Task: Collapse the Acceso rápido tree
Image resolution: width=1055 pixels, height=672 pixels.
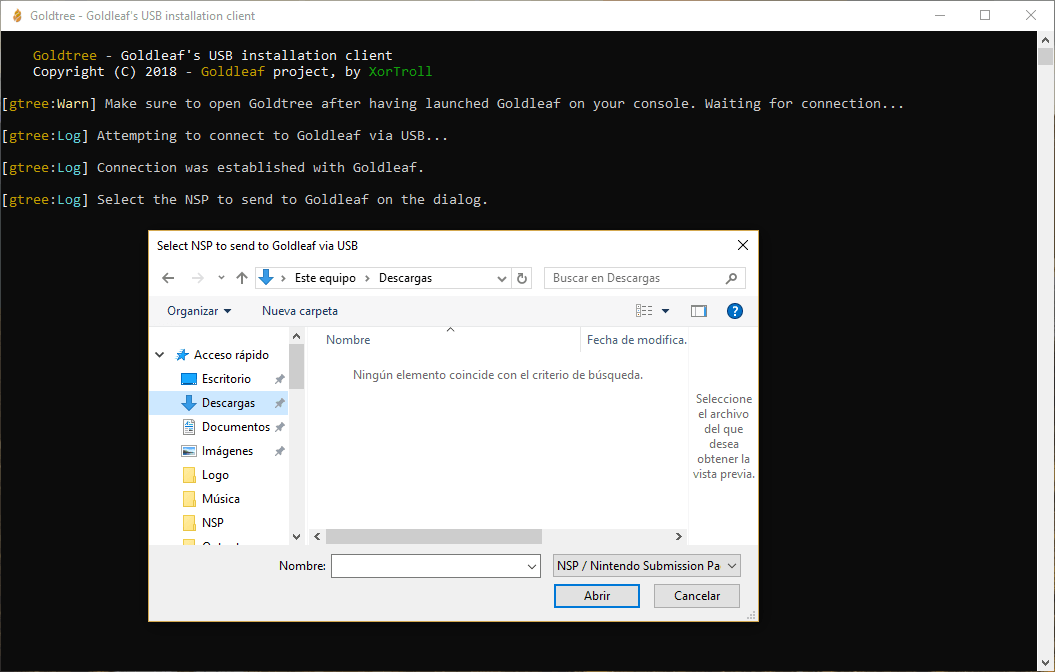Action: coord(159,354)
